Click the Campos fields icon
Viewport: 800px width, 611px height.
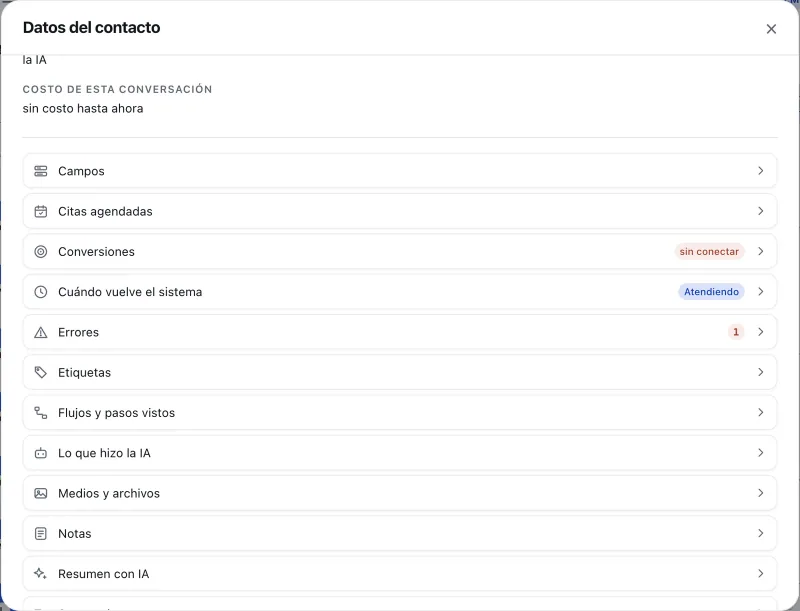coord(41,171)
